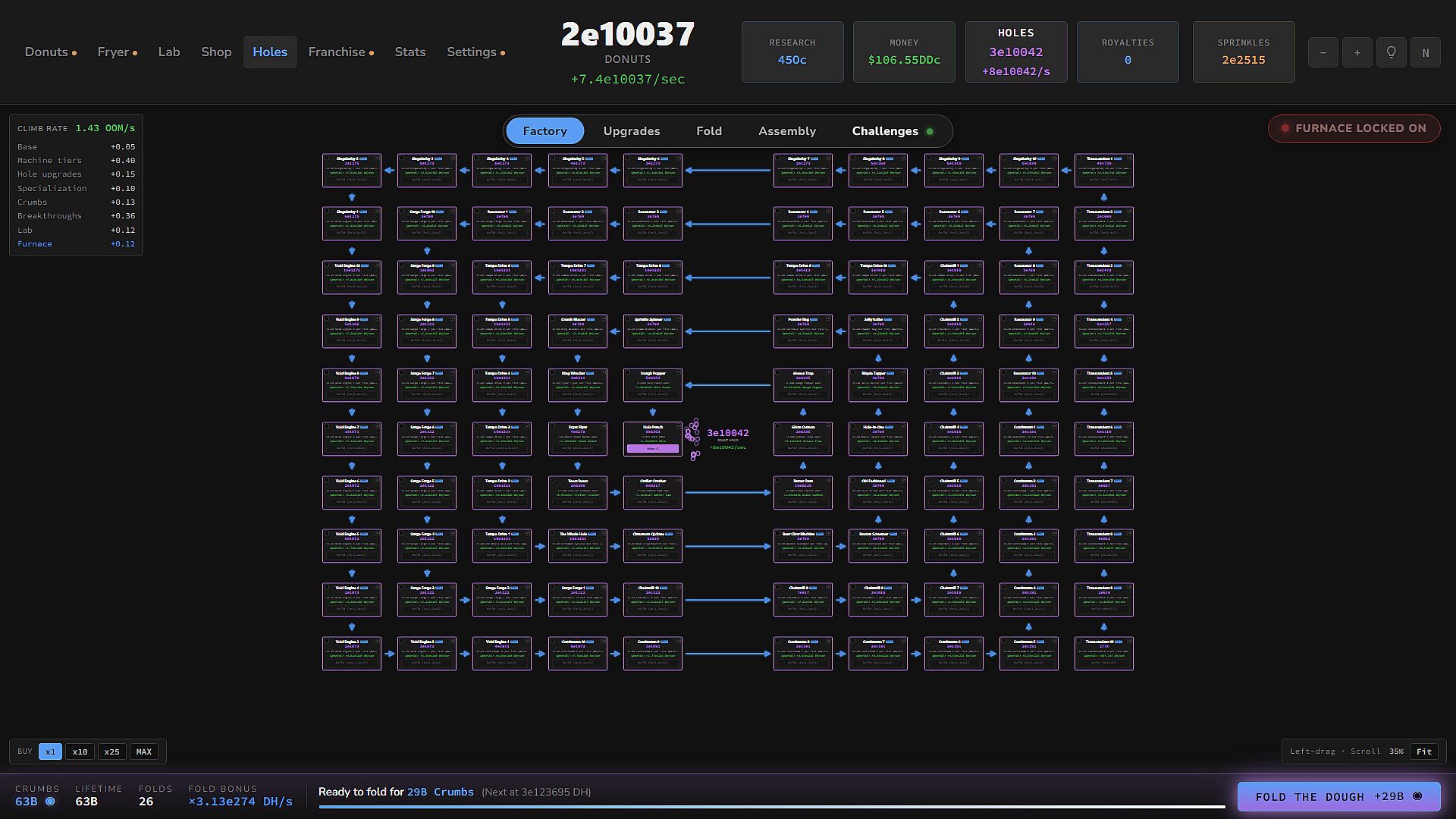Tick the checkbox on the Sprinkle Spinner card

(x=629, y=318)
